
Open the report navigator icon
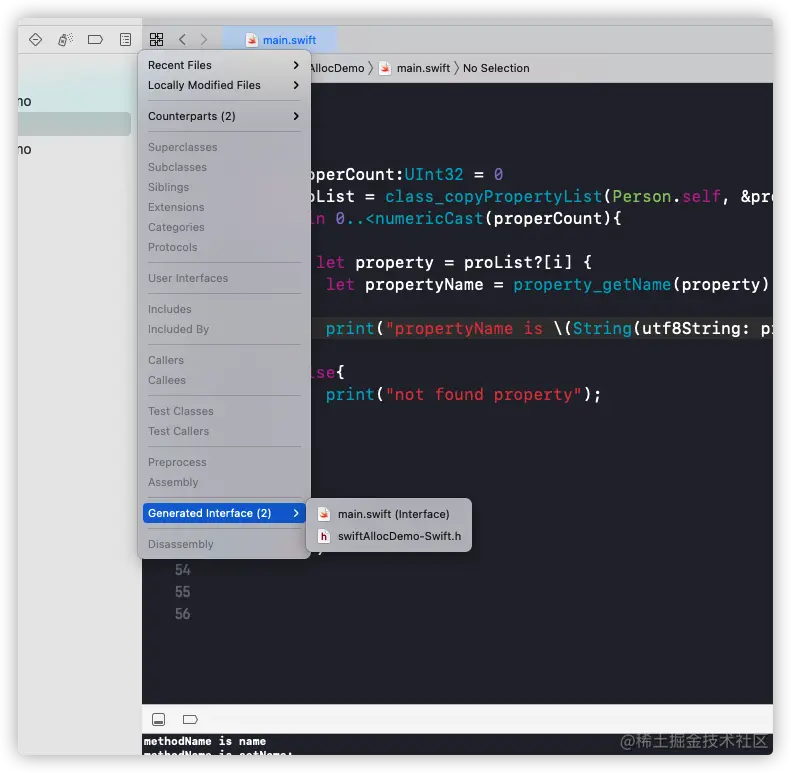(x=125, y=39)
